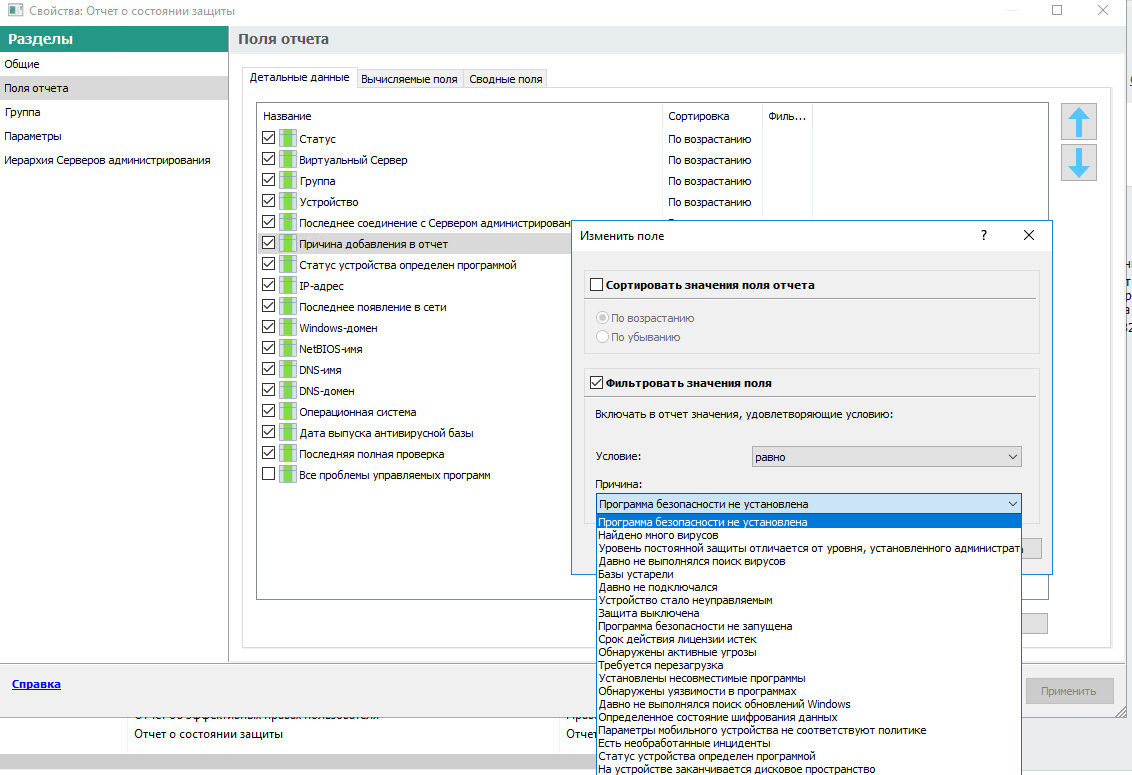Click the blue move-up arrow button
The height and width of the screenshot is (775, 1132).
click(1078, 122)
